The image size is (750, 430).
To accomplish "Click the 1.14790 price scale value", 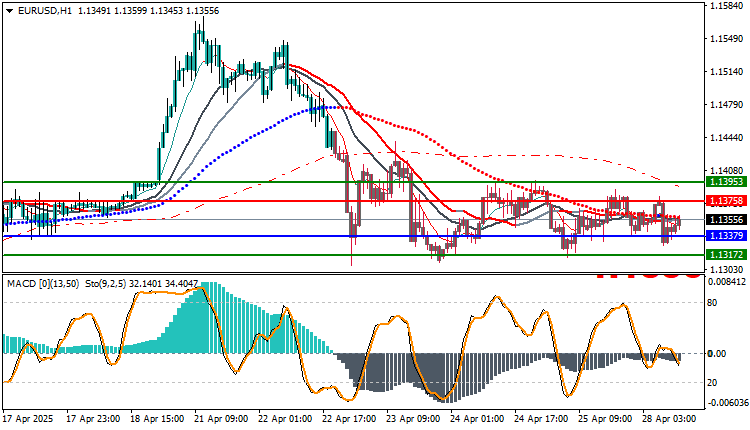I will pyautogui.click(x=726, y=105).
